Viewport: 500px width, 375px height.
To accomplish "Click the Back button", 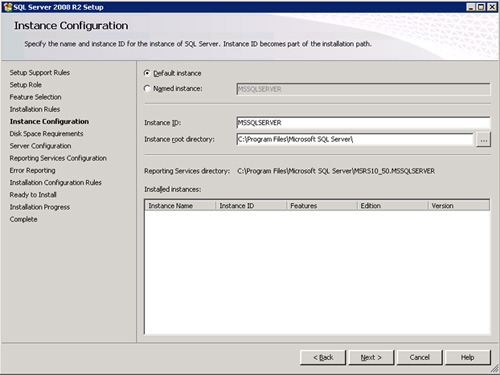I will point(323,357).
